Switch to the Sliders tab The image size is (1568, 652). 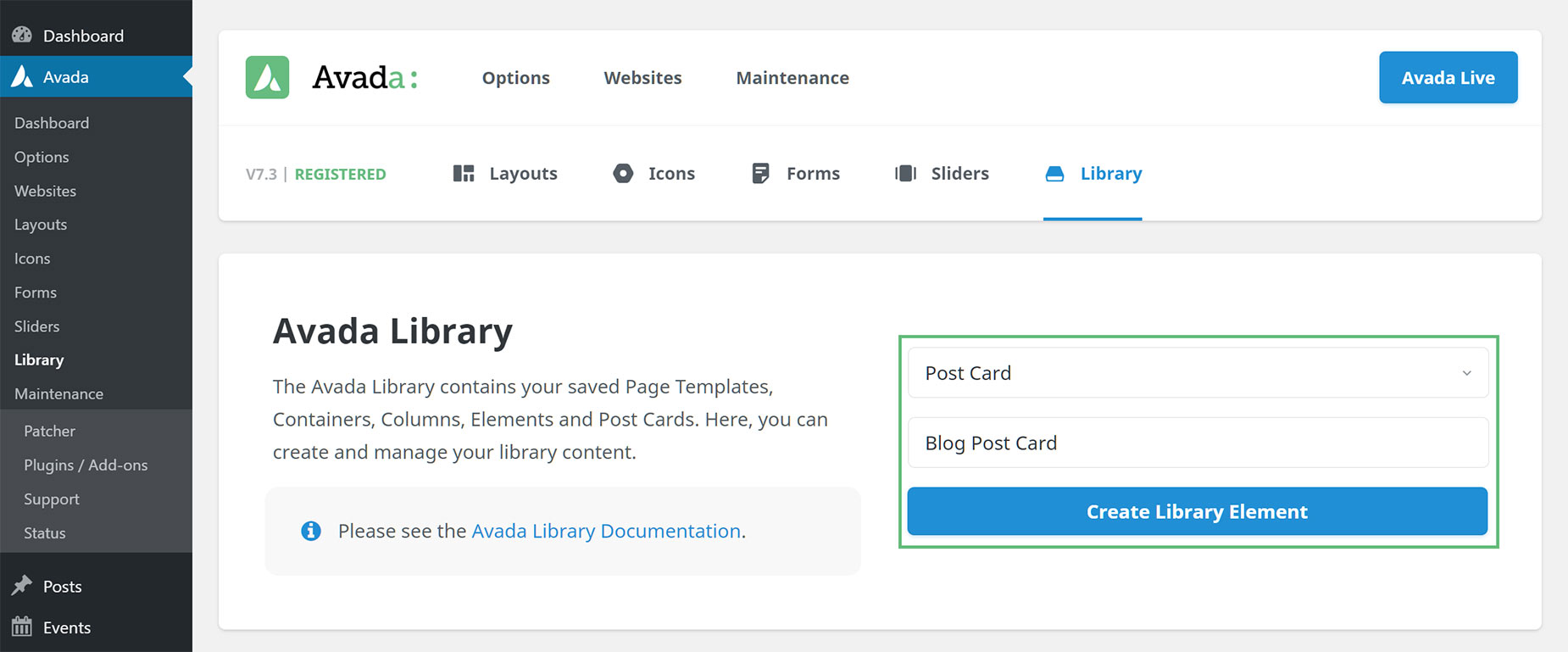click(x=942, y=173)
